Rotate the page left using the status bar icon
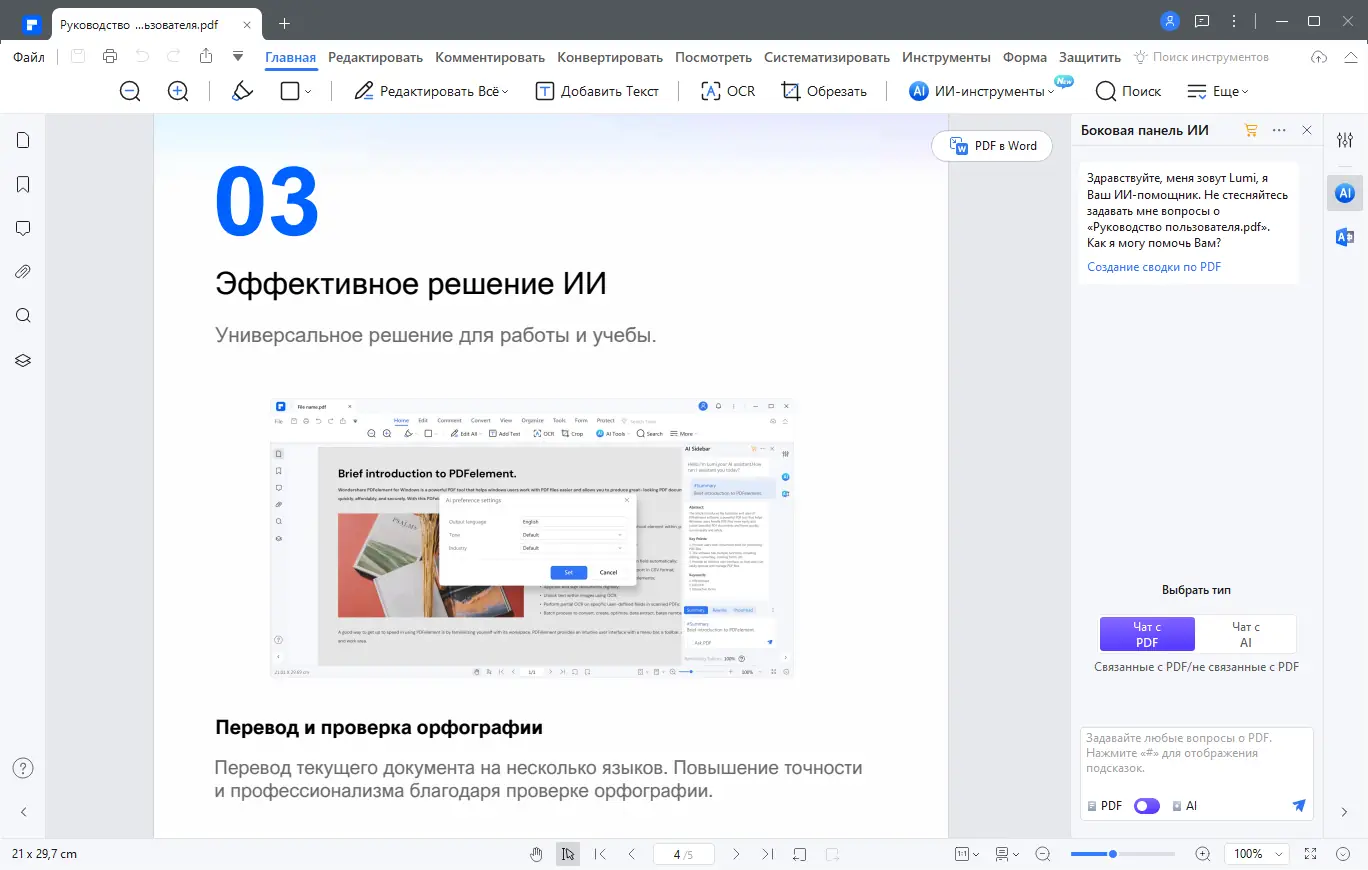Image resolution: width=1368 pixels, height=870 pixels. click(800, 854)
